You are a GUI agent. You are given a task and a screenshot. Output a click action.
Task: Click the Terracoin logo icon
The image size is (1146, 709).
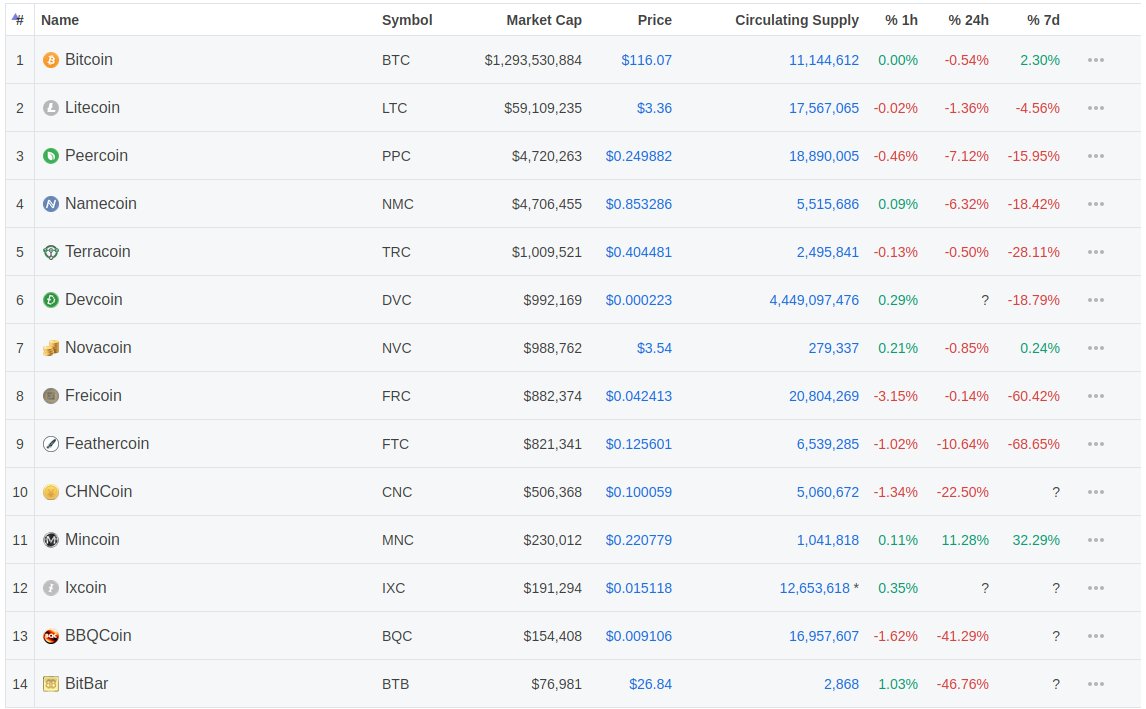[50, 252]
